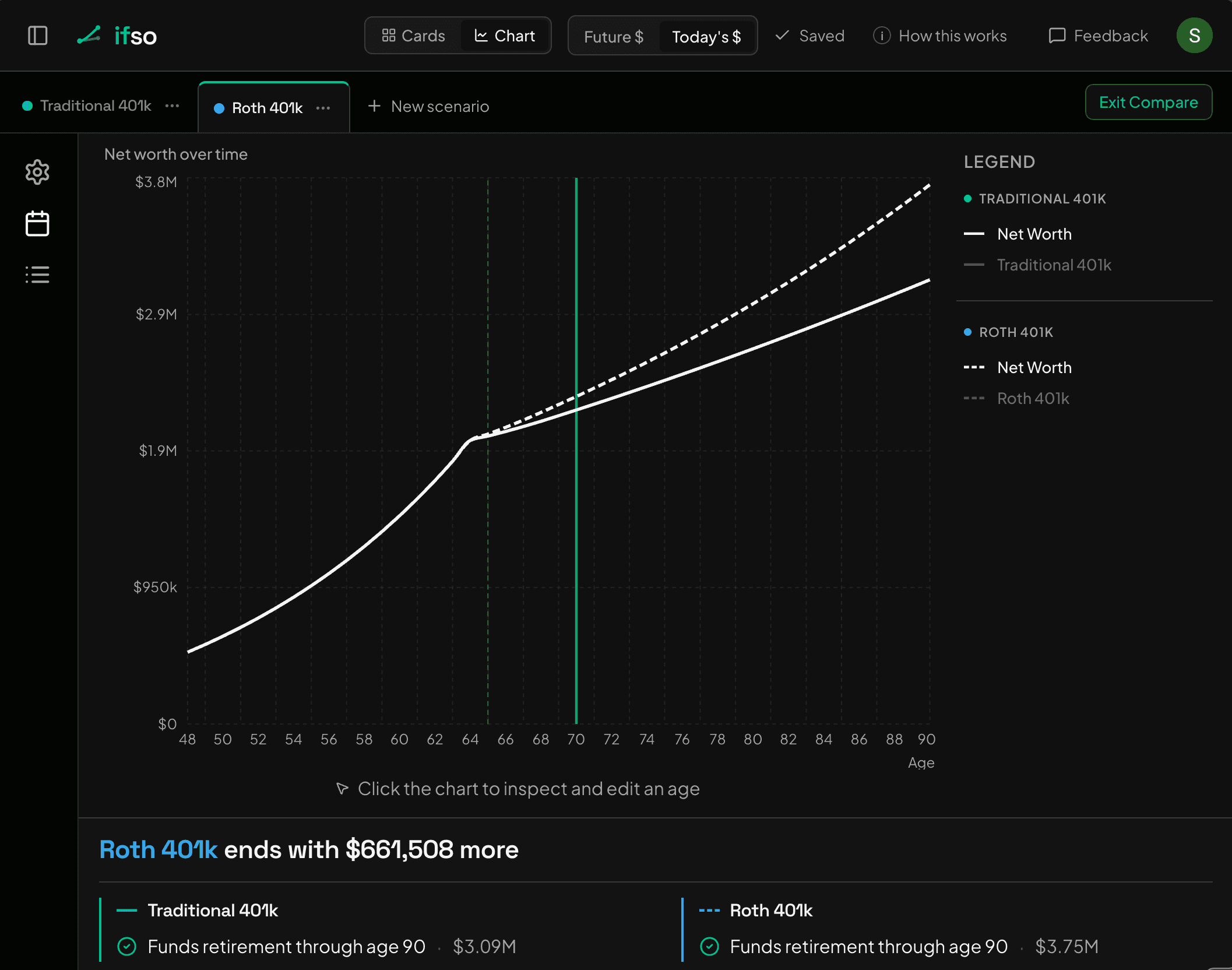Open the calendar view icon
The image size is (1232, 970).
pos(37,223)
